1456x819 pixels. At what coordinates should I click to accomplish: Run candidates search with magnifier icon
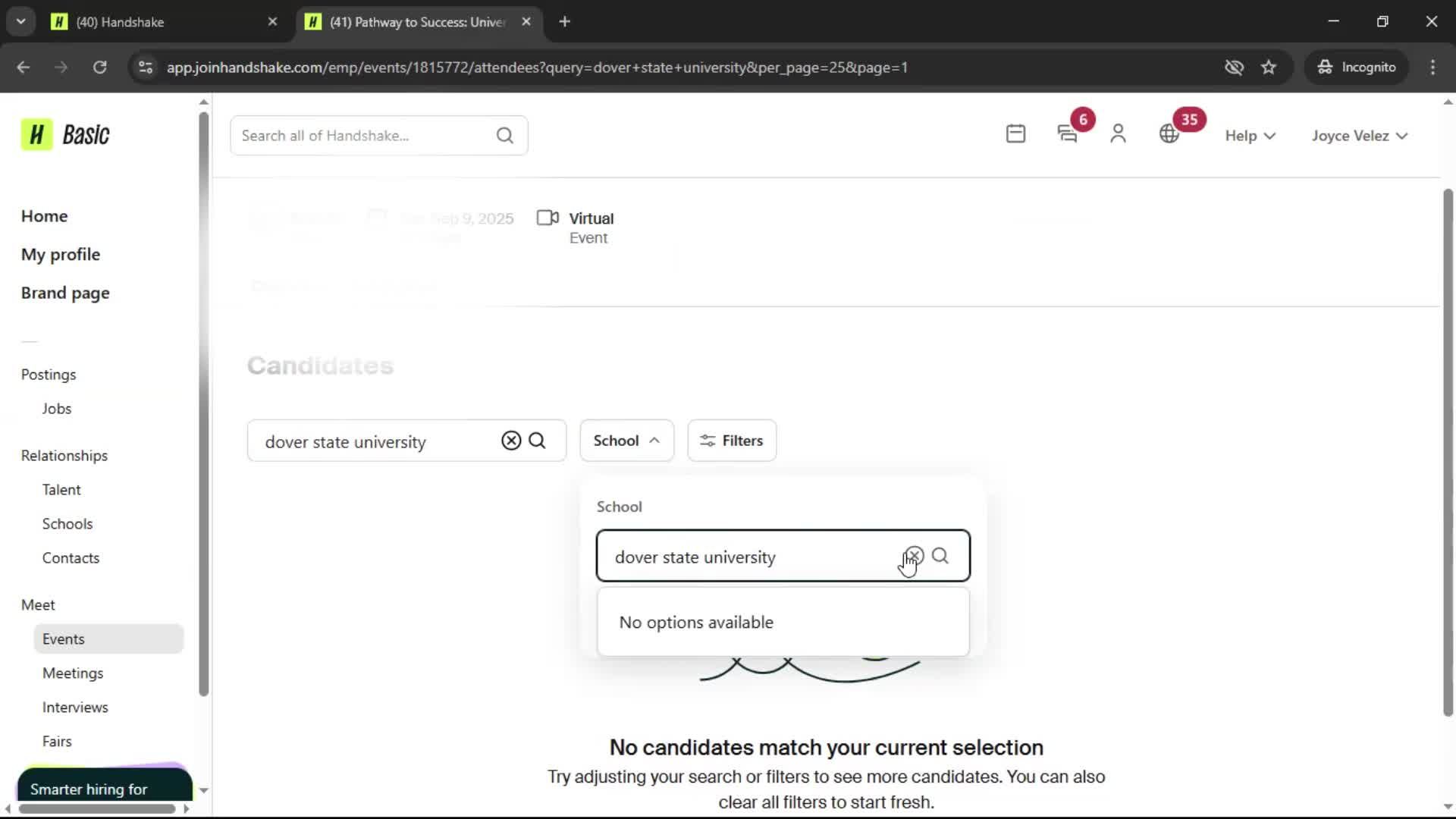tap(537, 441)
